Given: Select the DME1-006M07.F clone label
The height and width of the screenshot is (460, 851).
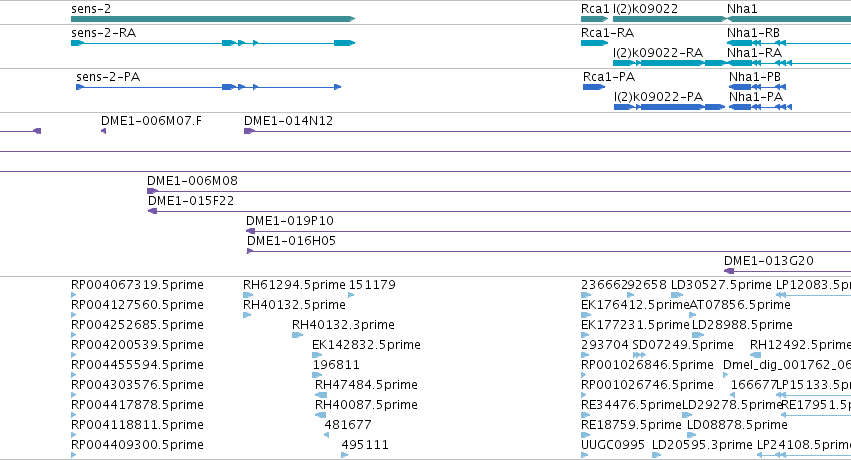Looking at the screenshot, I should pyautogui.click(x=151, y=120).
